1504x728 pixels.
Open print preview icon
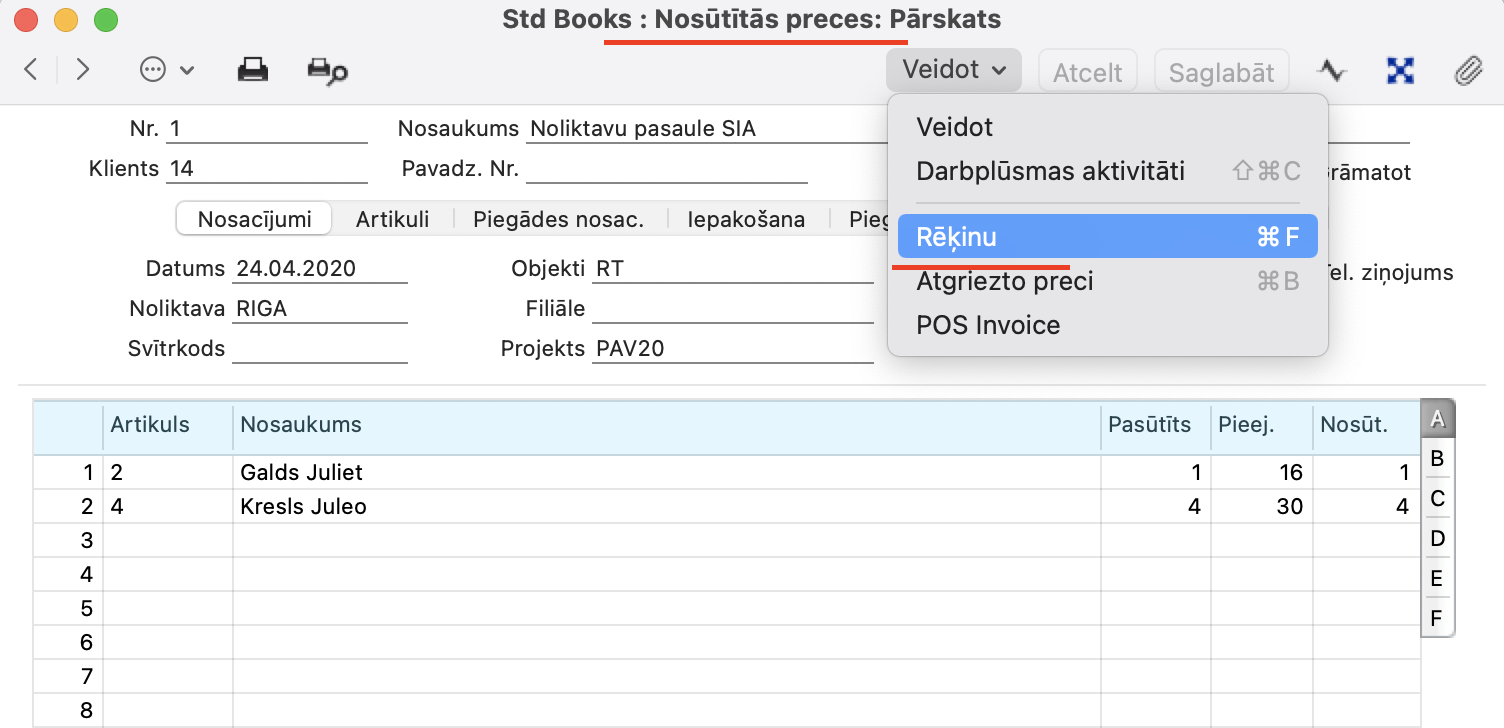coord(327,70)
